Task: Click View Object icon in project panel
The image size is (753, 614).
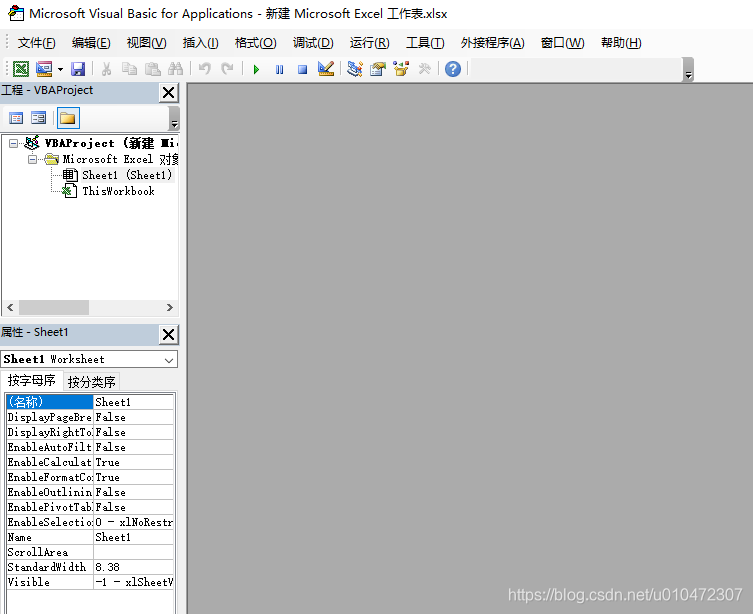Action: coord(38,118)
